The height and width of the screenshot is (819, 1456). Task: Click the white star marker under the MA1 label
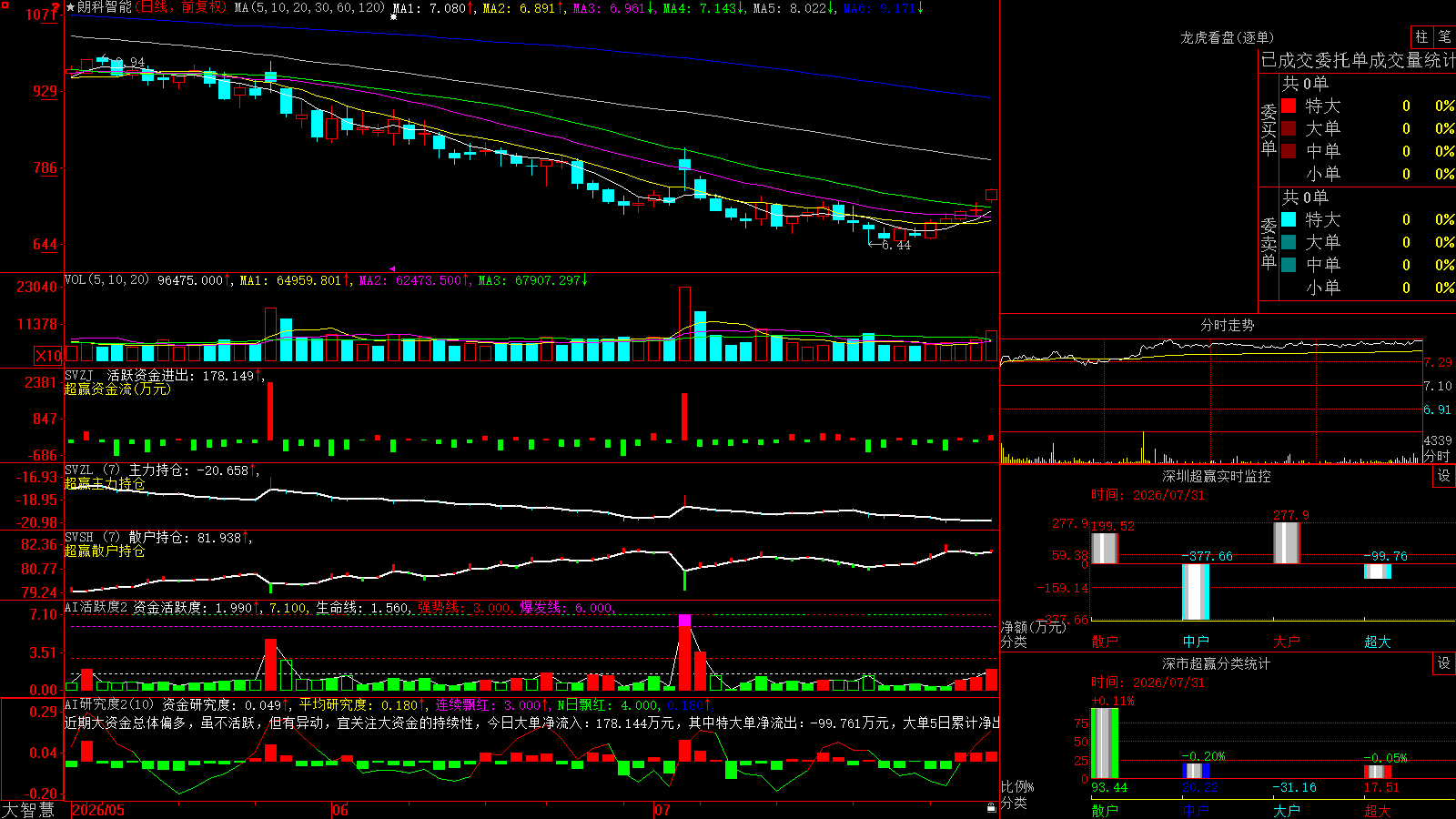[394, 17]
